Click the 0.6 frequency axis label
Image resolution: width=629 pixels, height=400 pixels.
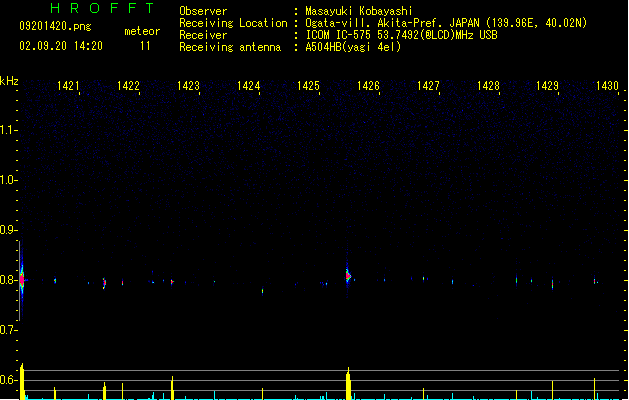point(8,380)
